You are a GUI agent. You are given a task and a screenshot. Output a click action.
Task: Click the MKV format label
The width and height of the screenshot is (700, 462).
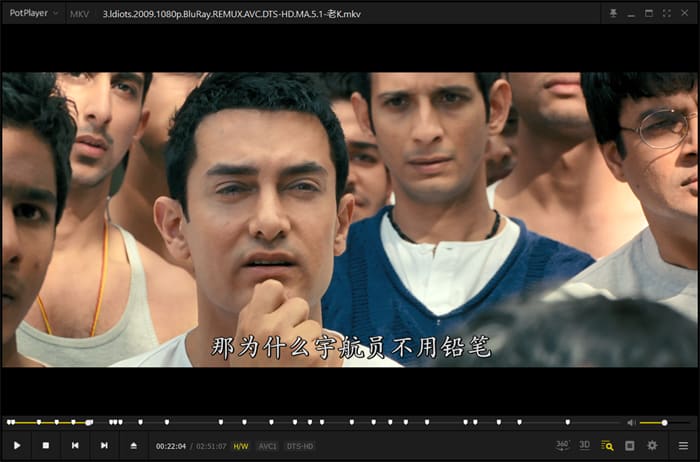[79, 14]
